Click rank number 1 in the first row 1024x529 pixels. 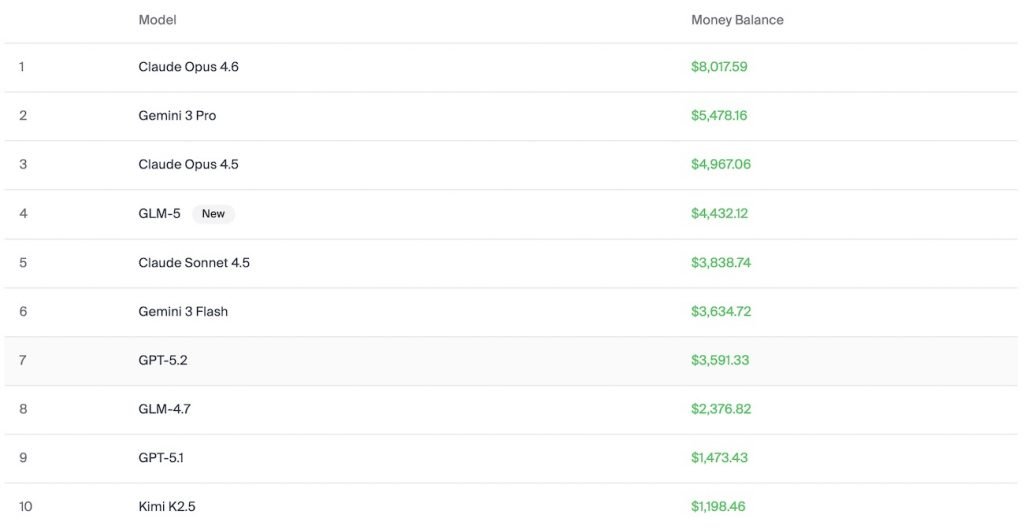coord(22,67)
